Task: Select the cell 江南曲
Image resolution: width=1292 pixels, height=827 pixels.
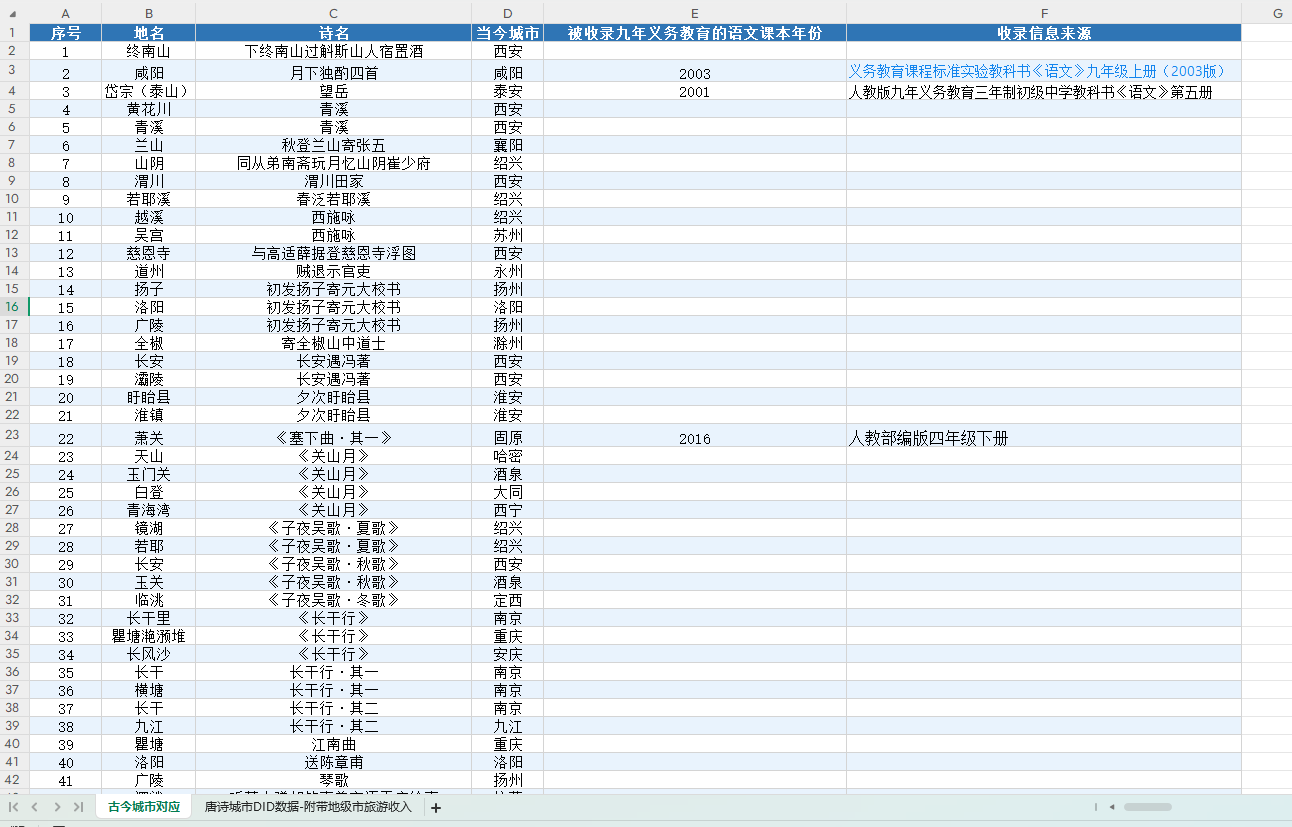Action: click(334, 744)
